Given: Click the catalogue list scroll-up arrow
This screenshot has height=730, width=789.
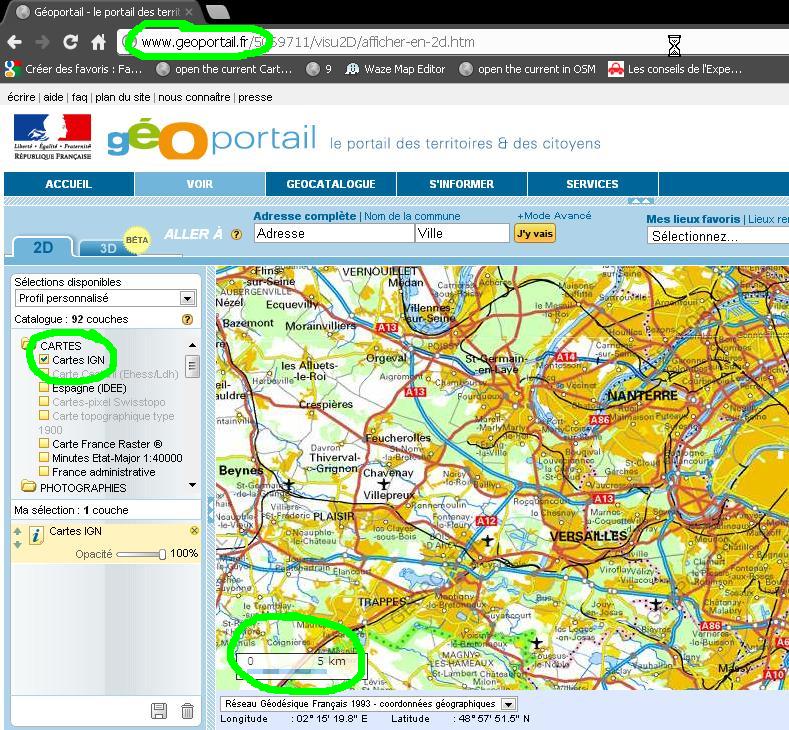Looking at the screenshot, I should pyautogui.click(x=192, y=345).
